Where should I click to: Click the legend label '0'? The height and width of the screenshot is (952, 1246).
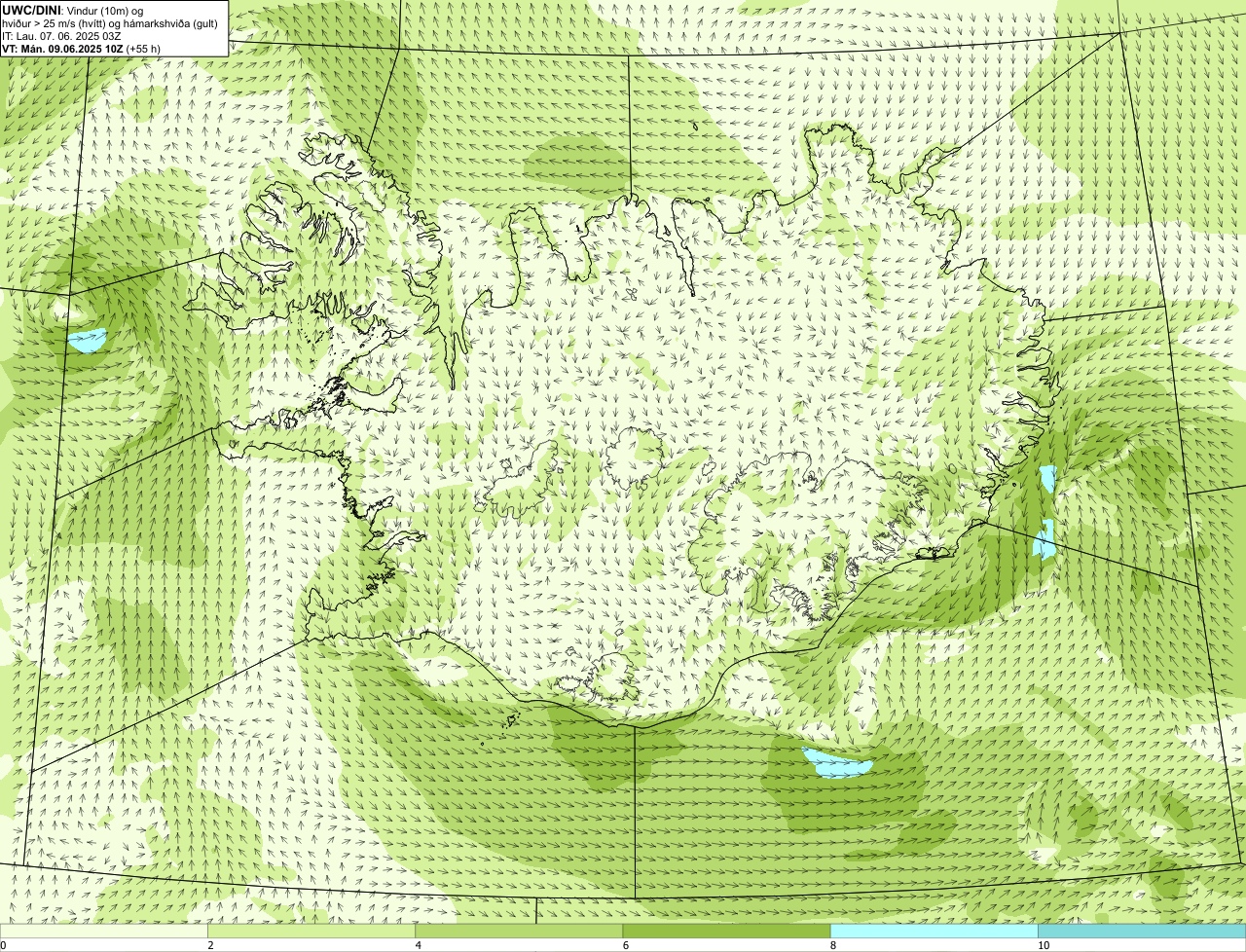click(3, 945)
